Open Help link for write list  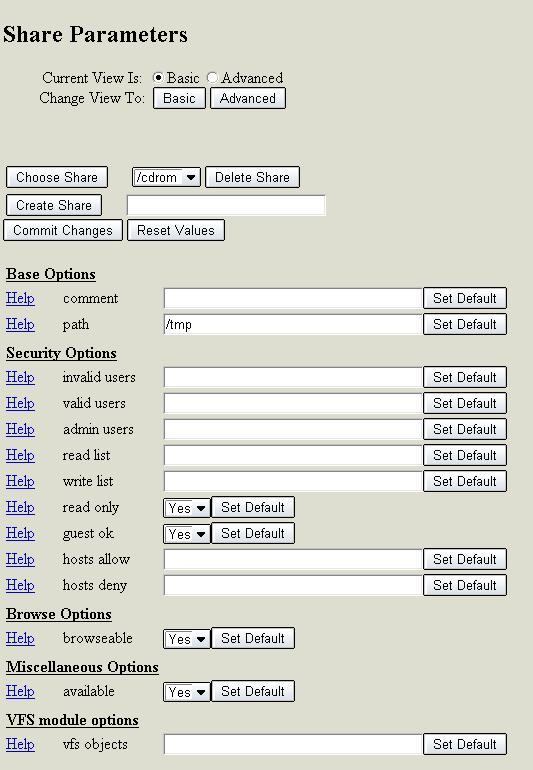20,481
